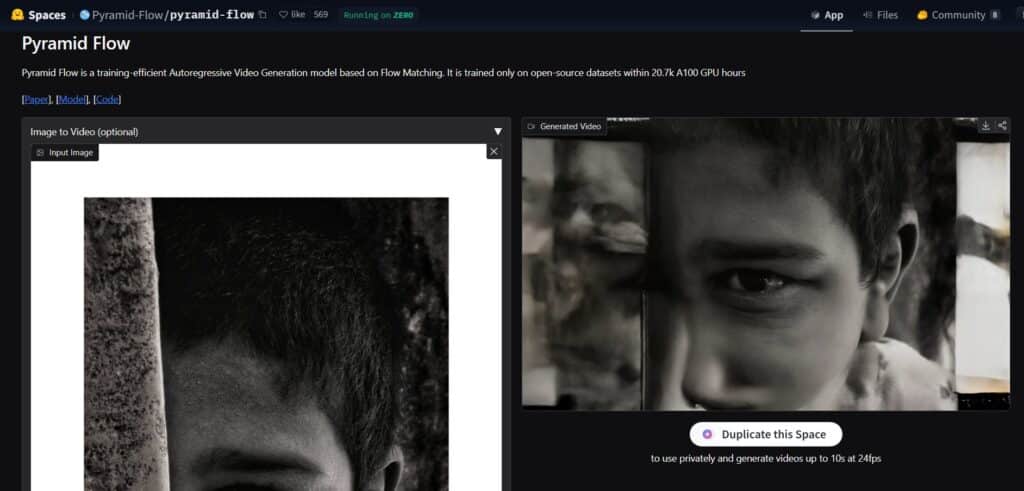Open the Community tab
The image size is (1024, 491).
(x=957, y=15)
